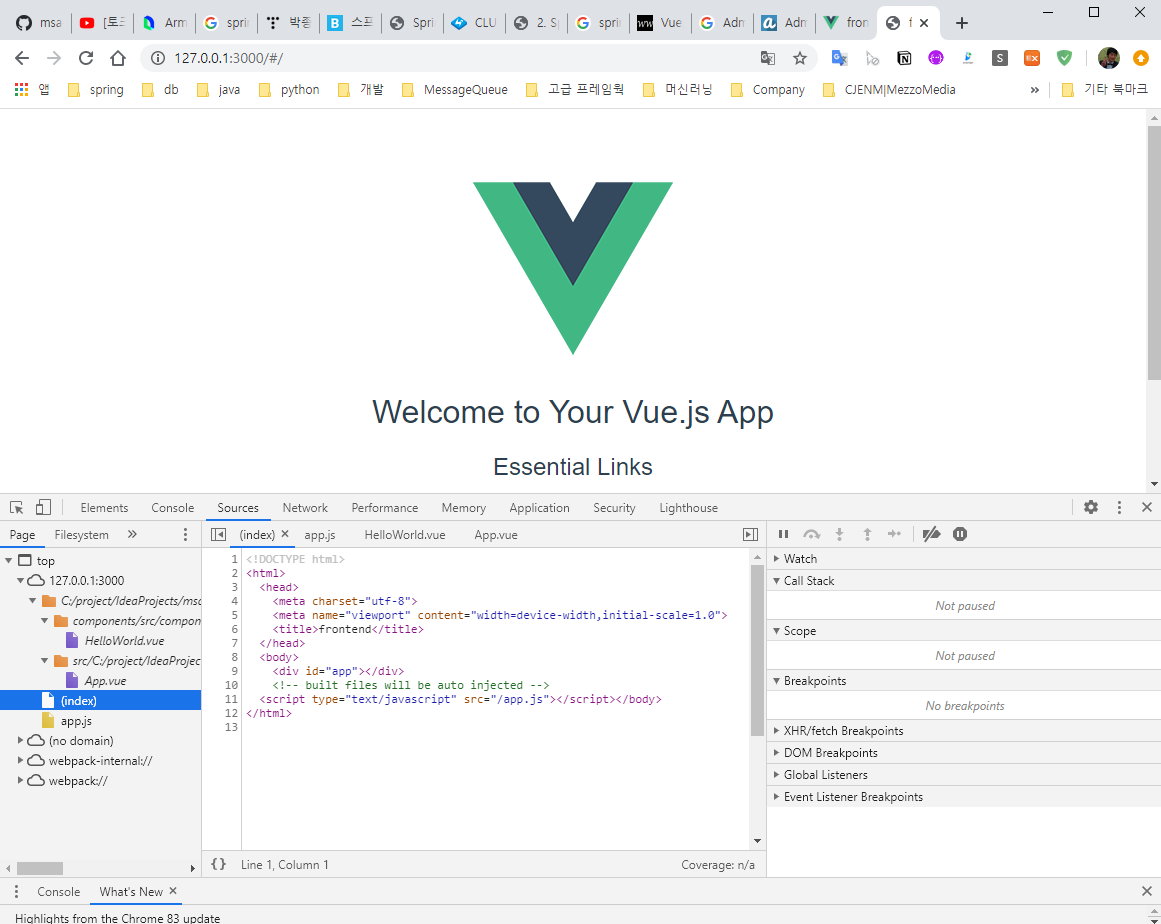Click the inspect element picker icon

(x=16, y=507)
